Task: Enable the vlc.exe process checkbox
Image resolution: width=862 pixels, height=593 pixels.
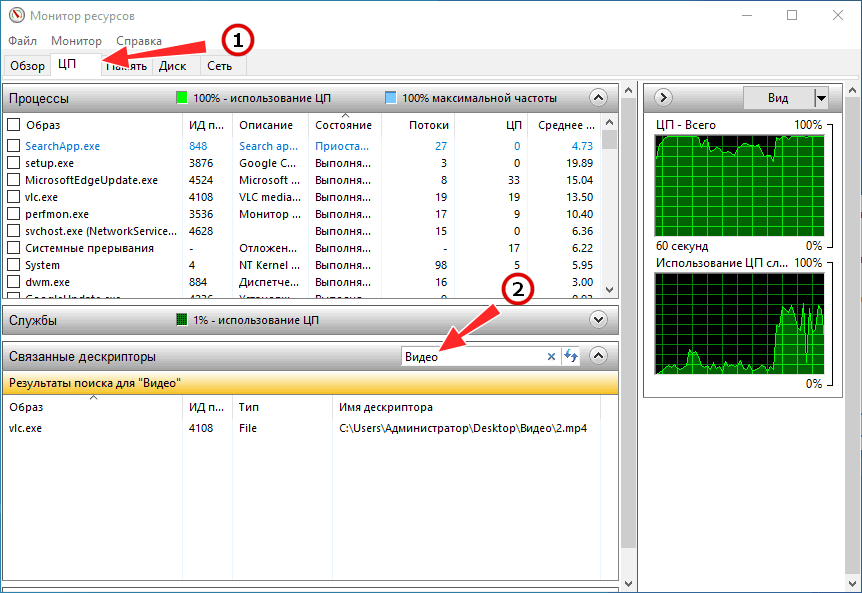Action: coord(14,197)
